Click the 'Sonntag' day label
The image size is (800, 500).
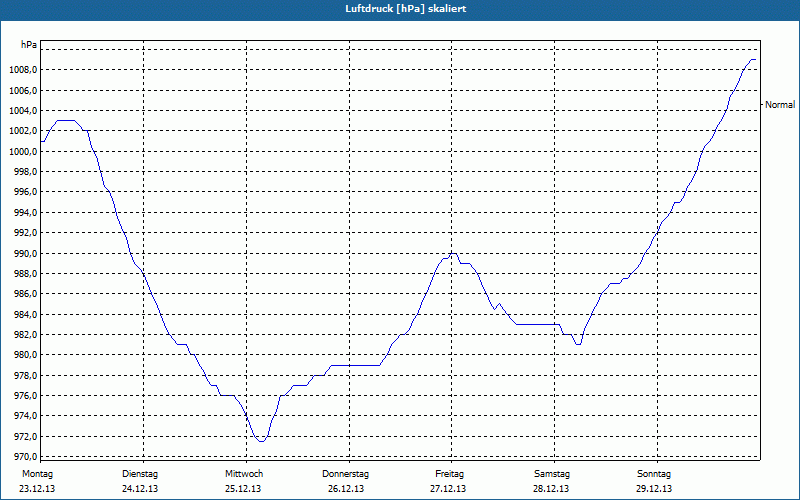click(x=654, y=474)
